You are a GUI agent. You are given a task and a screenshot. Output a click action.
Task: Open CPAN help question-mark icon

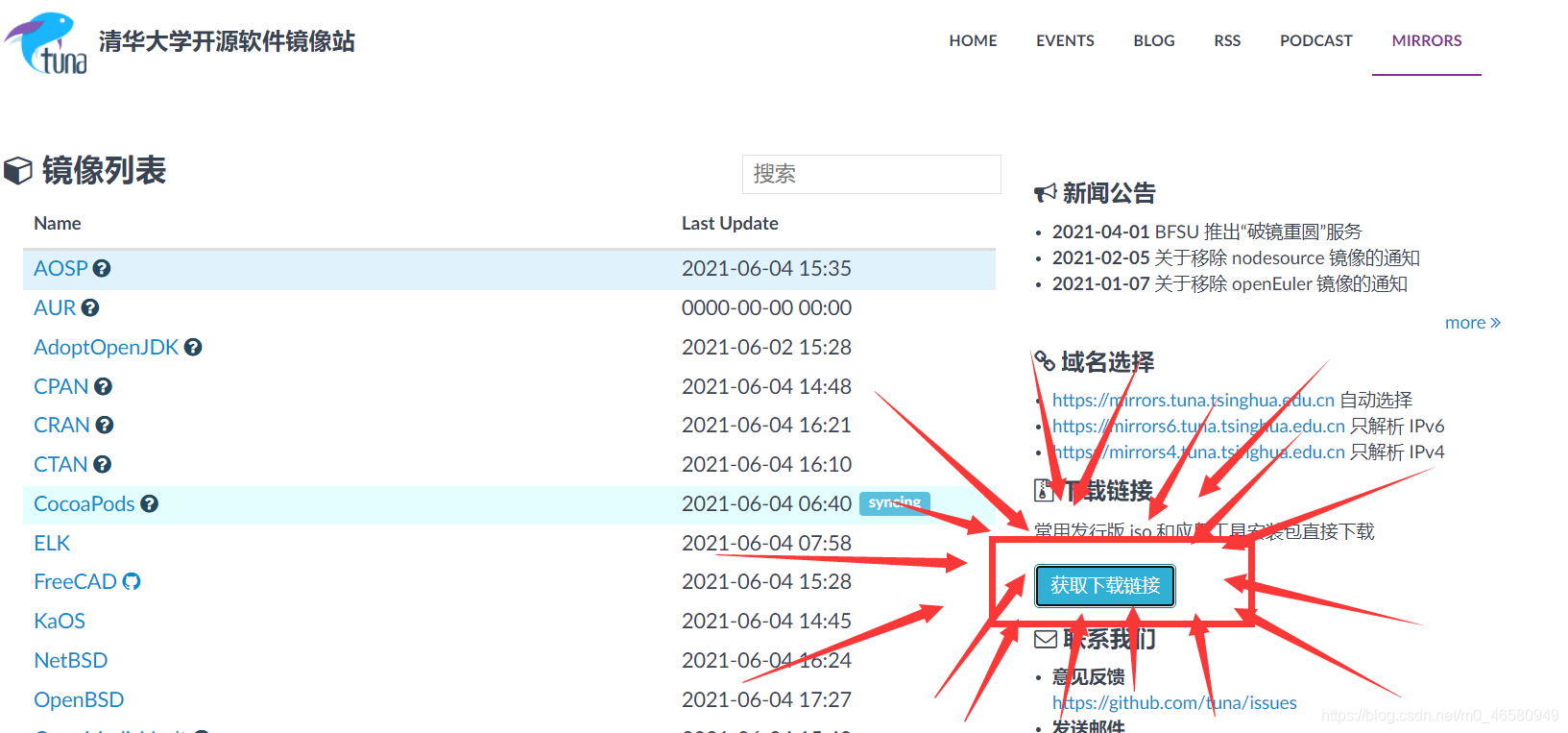(103, 387)
